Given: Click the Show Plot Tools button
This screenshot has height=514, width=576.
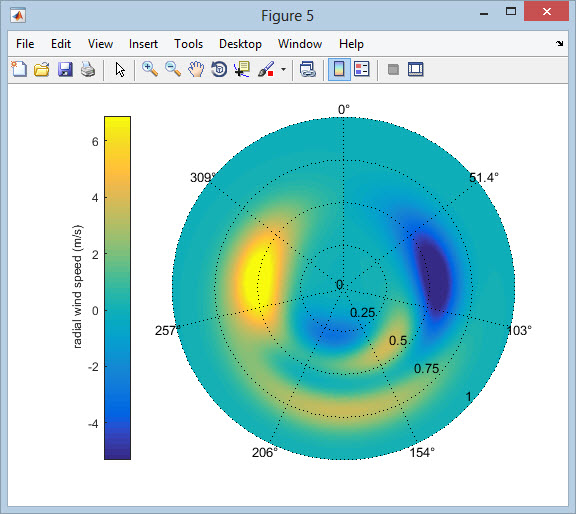Looking at the screenshot, I should [x=416, y=69].
